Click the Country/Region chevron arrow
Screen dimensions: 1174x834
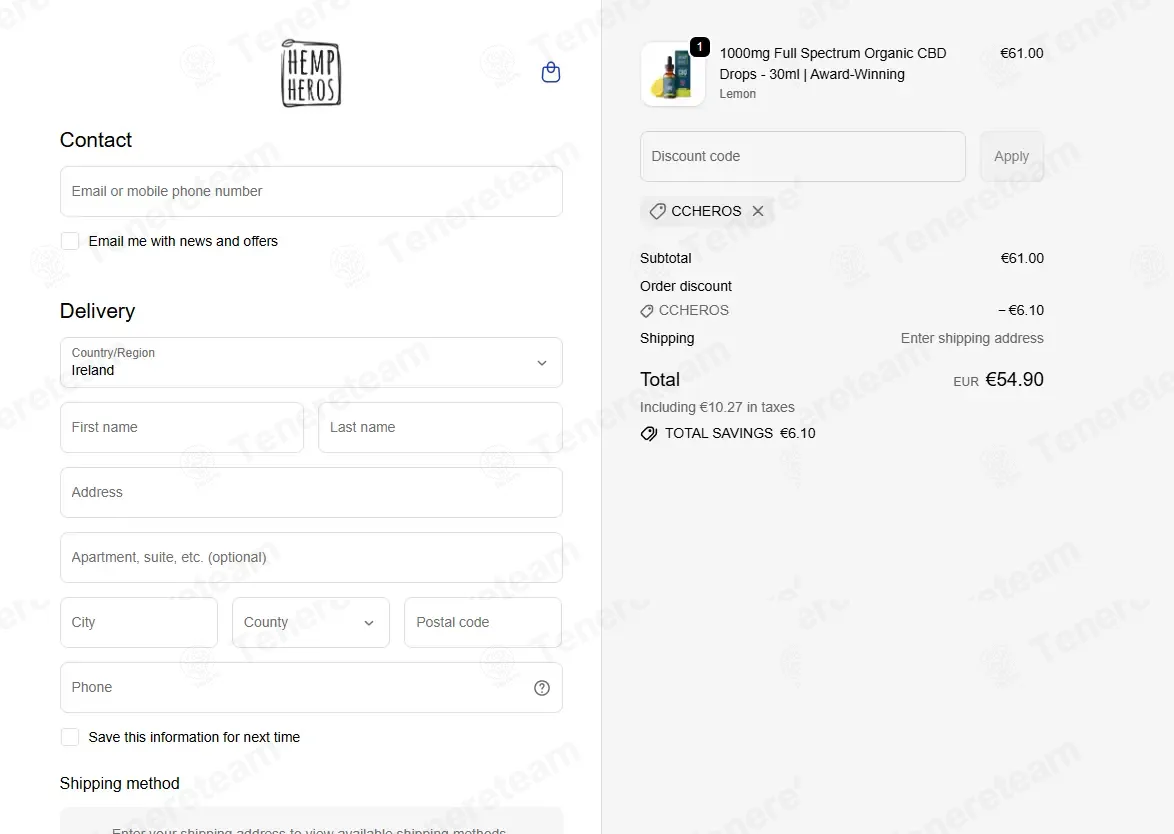541,363
